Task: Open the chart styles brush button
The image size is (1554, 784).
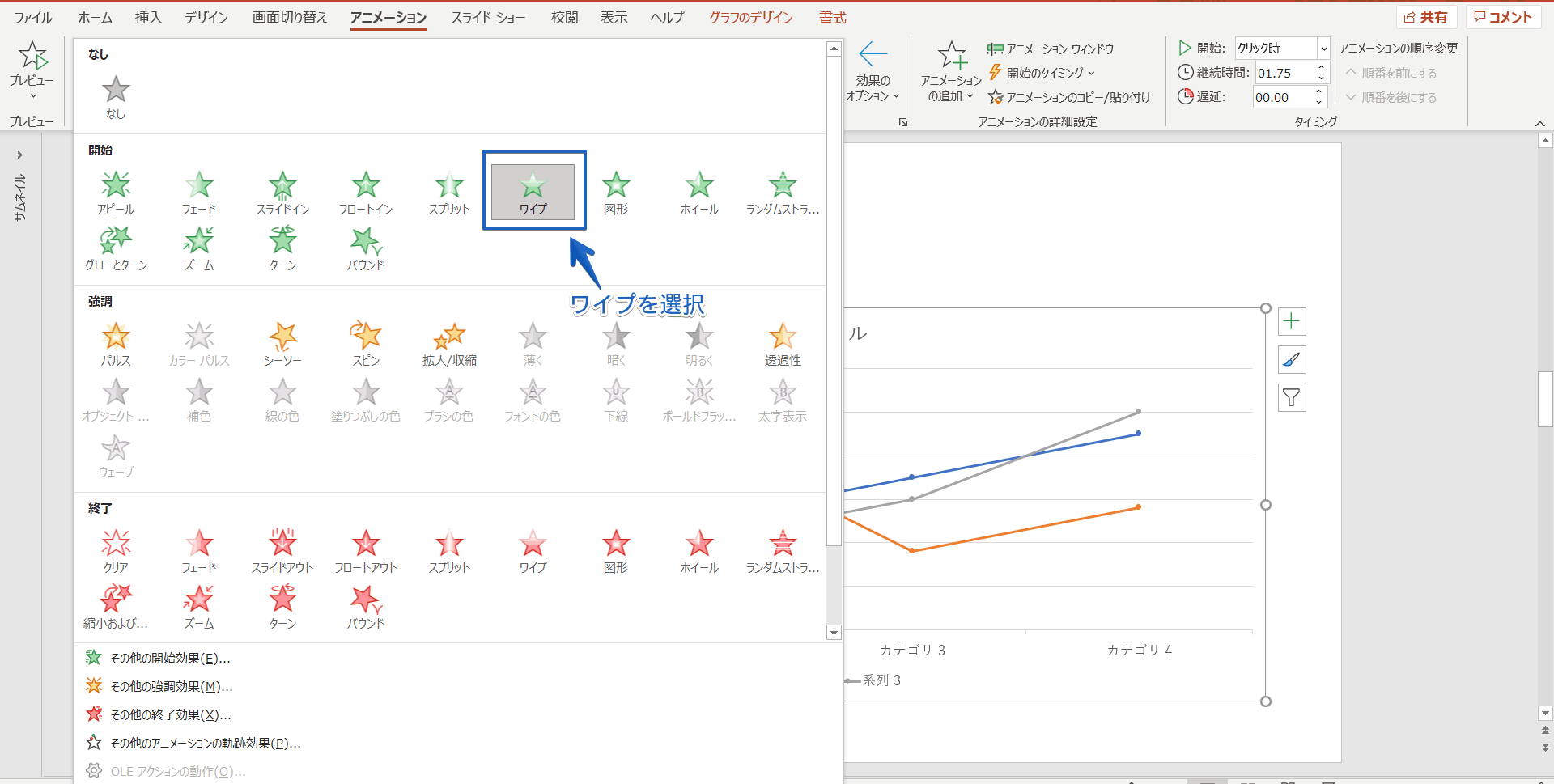Action: point(1292,359)
